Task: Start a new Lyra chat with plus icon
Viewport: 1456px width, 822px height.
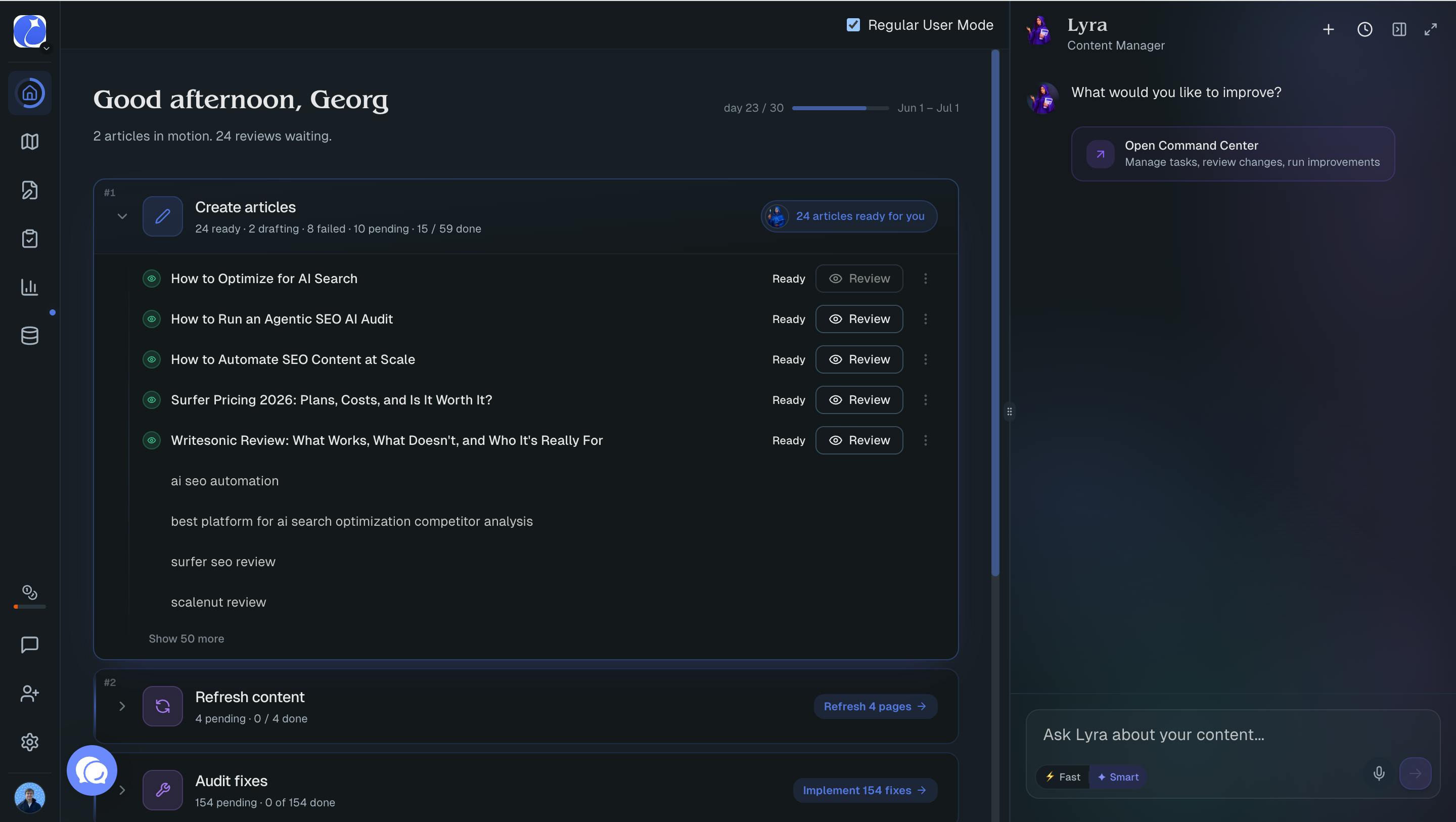Action: pos(1328,29)
